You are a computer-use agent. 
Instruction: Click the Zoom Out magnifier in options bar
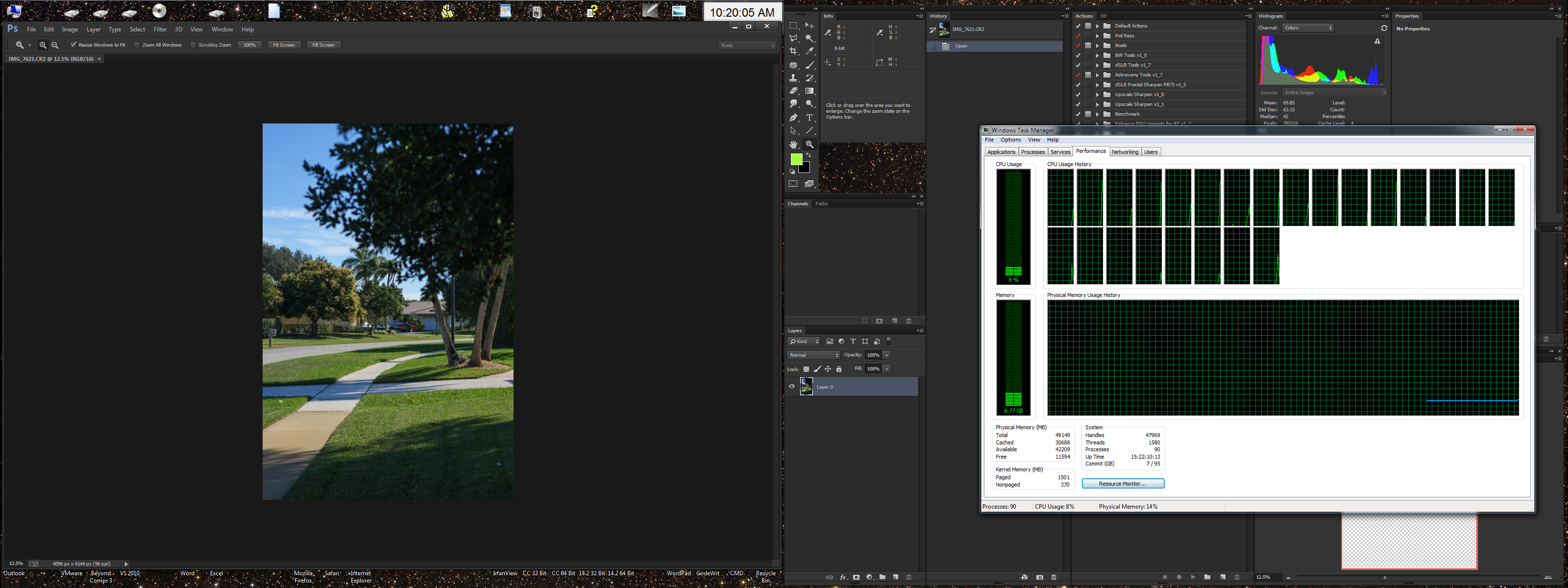point(55,45)
